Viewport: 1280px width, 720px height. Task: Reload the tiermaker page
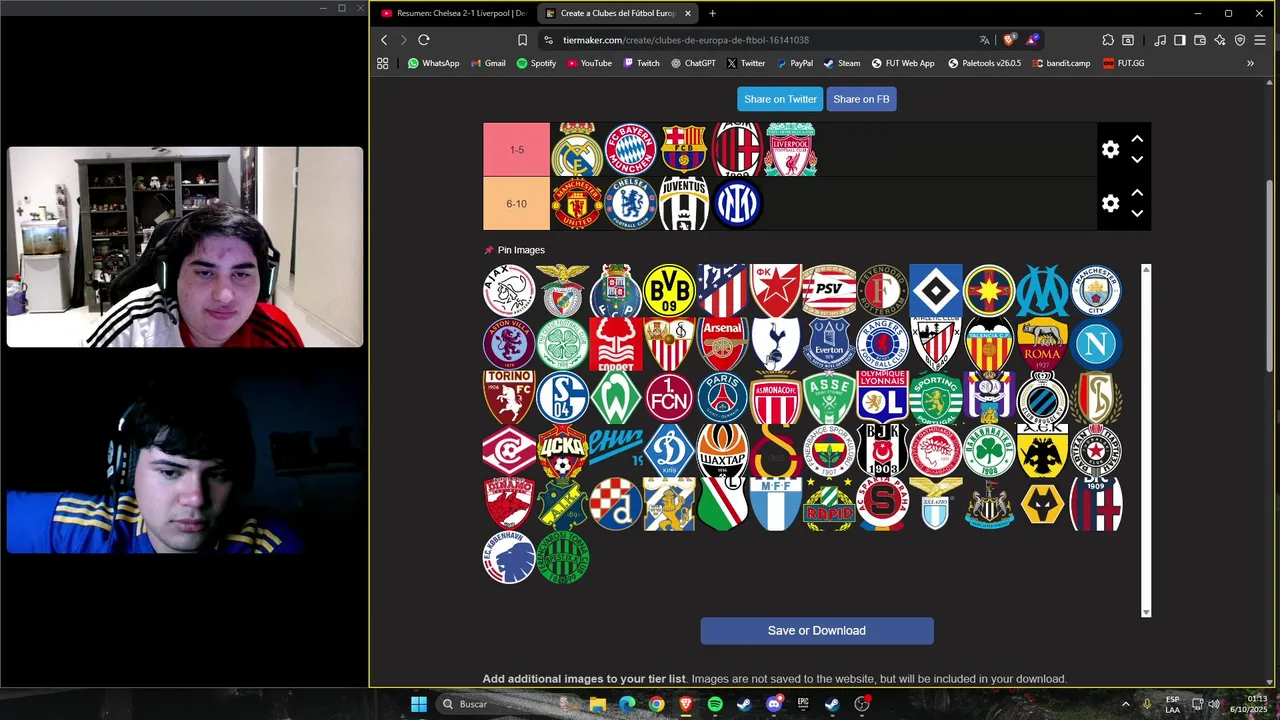(424, 40)
